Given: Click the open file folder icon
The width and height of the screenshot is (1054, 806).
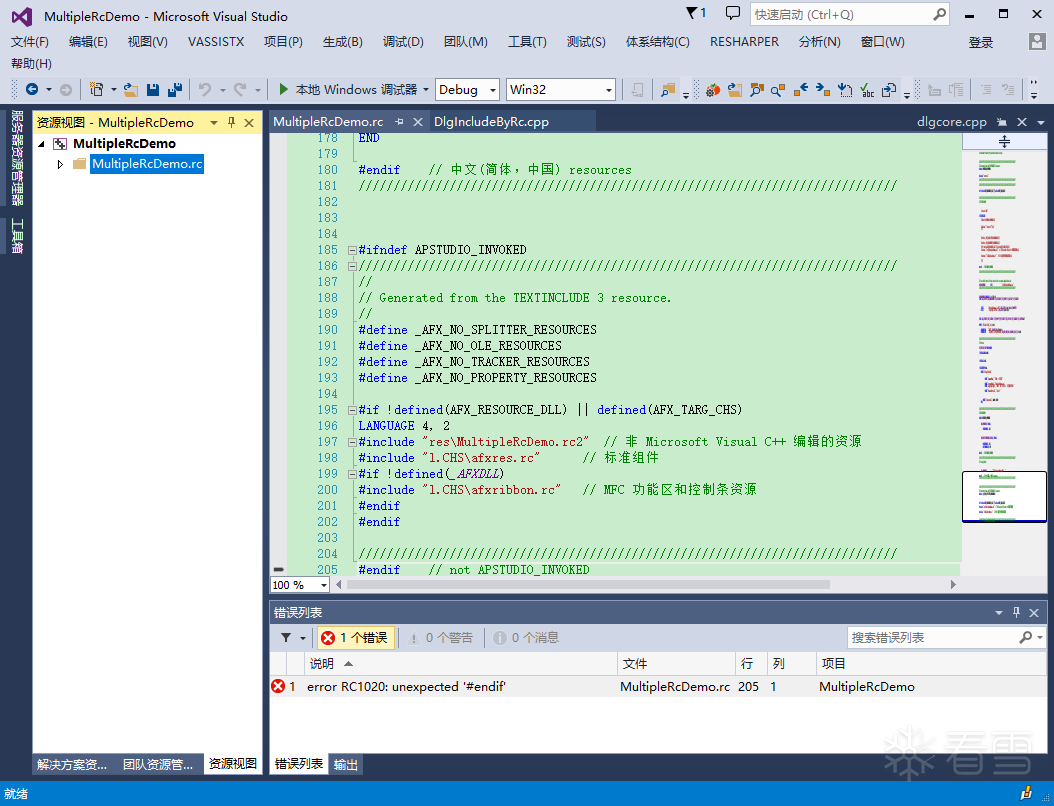Looking at the screenshot, I should click(131, 89).
